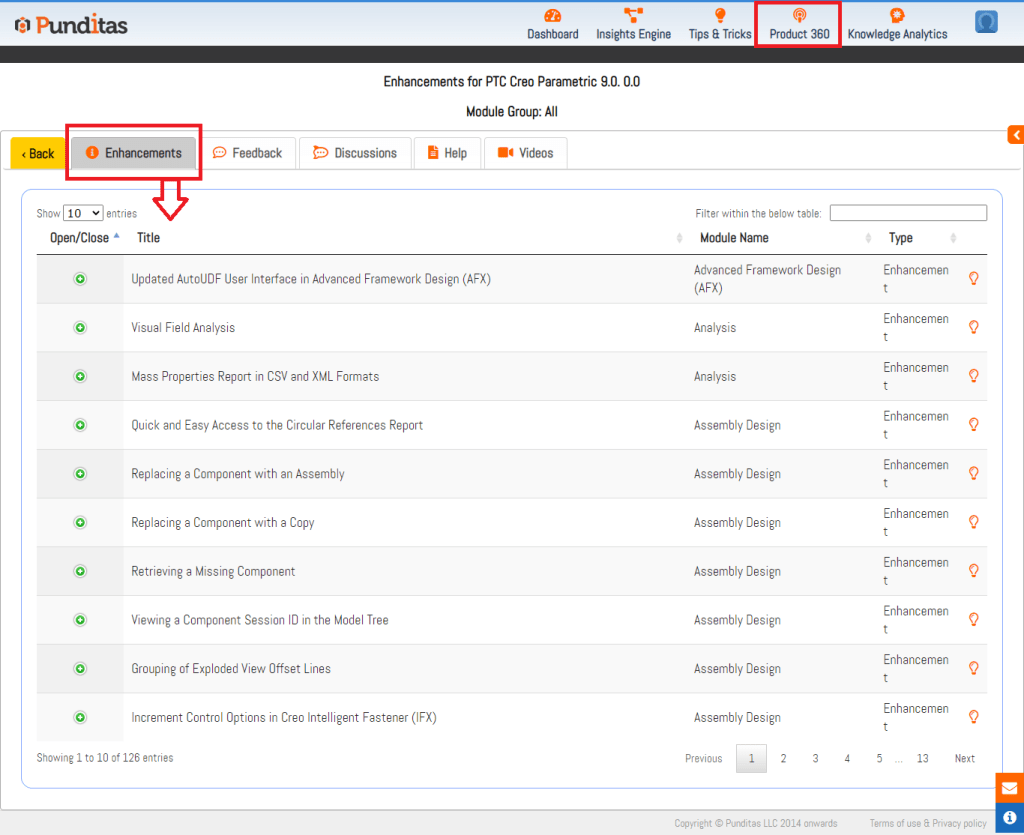Open the Dashboard from the top navigation
The width and height of the screenshot is (1024, 835).
[552, 24]
